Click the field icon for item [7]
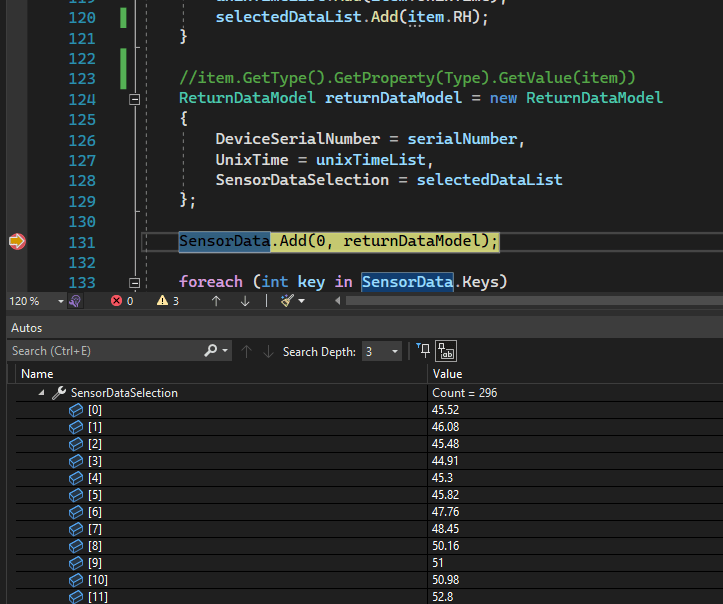 click(76, 529)
